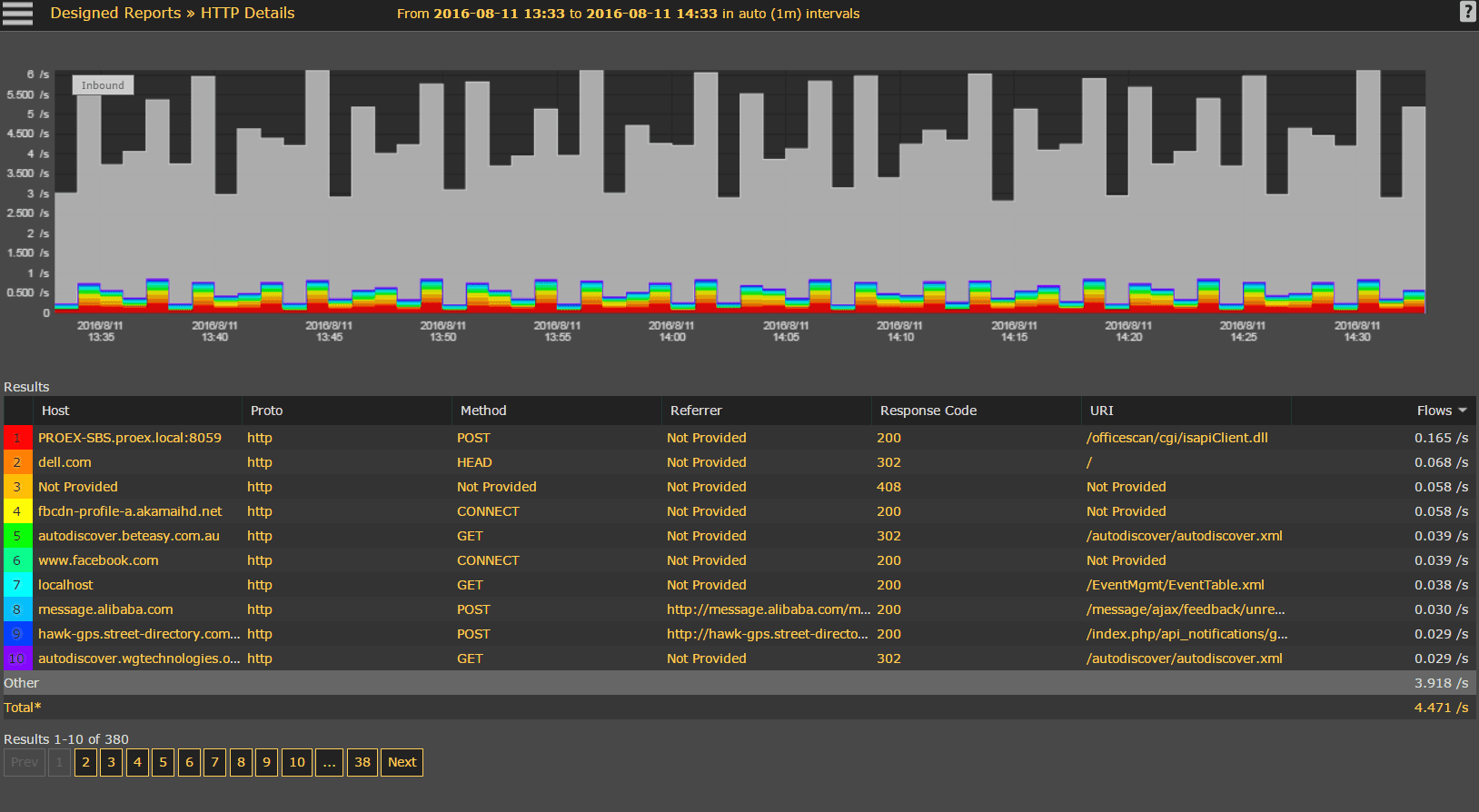Click the Flows sort arrow

pyautogui.click(x=1463, y=411)
